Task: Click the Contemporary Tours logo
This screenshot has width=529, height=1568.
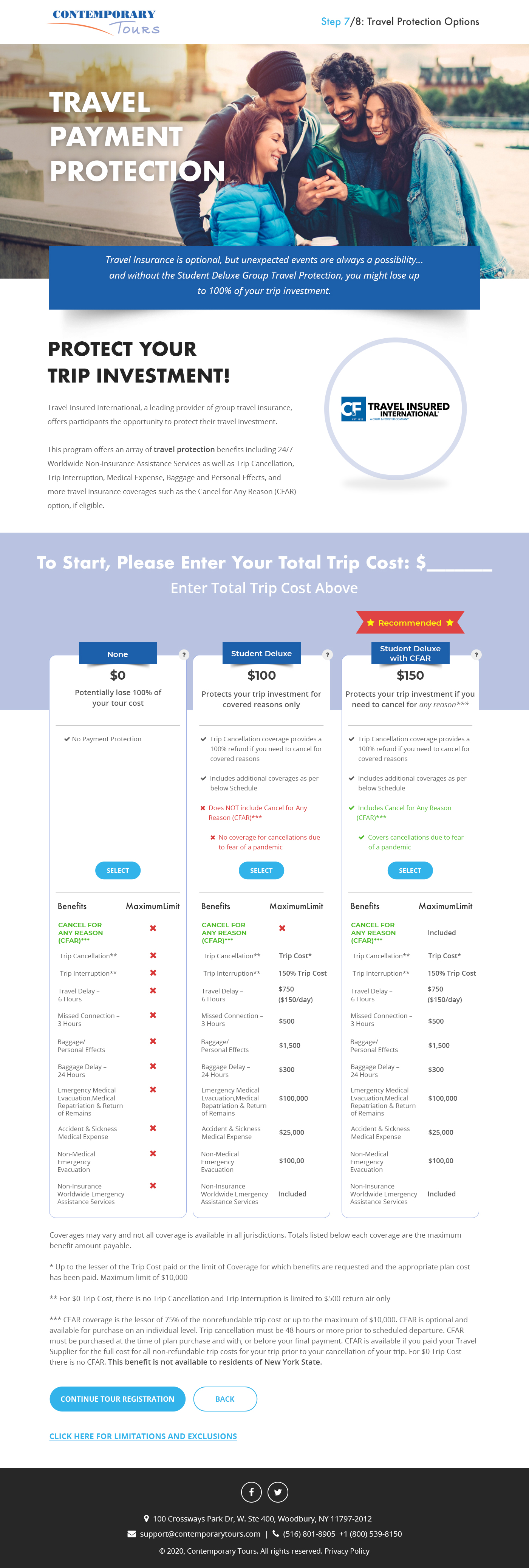Action: point(104,22)
